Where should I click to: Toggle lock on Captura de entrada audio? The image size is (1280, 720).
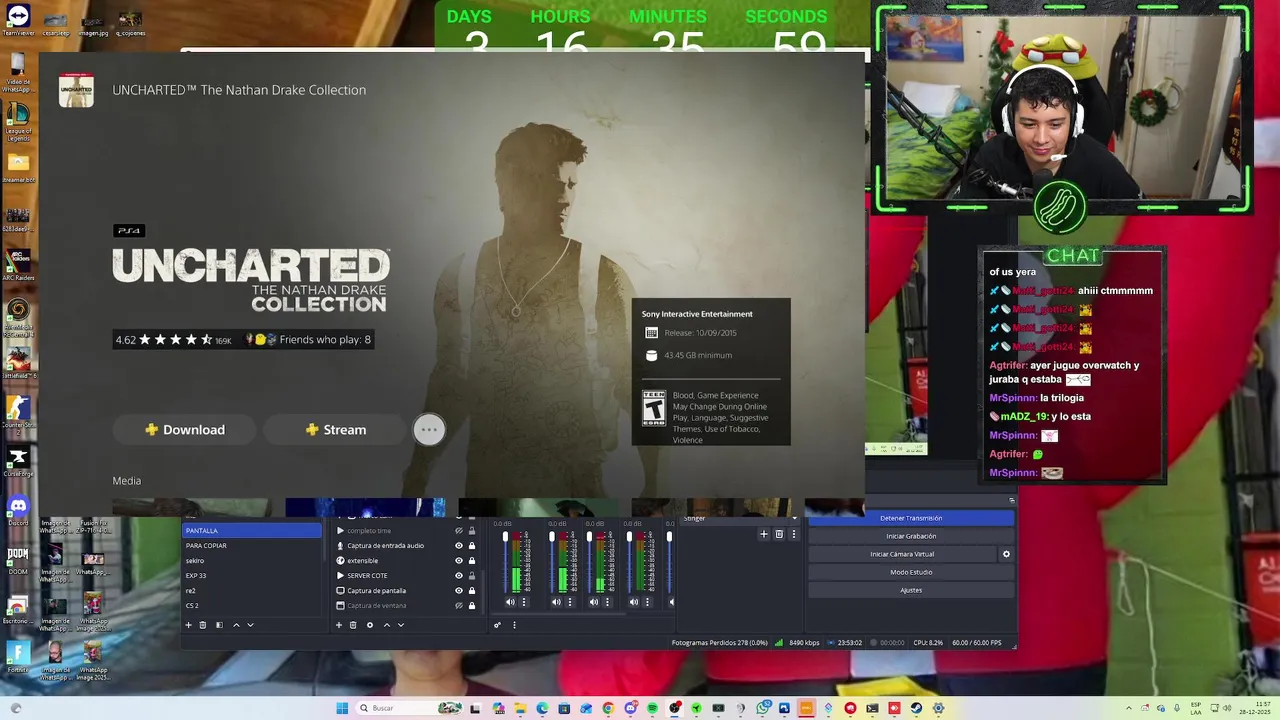point(472,546)
